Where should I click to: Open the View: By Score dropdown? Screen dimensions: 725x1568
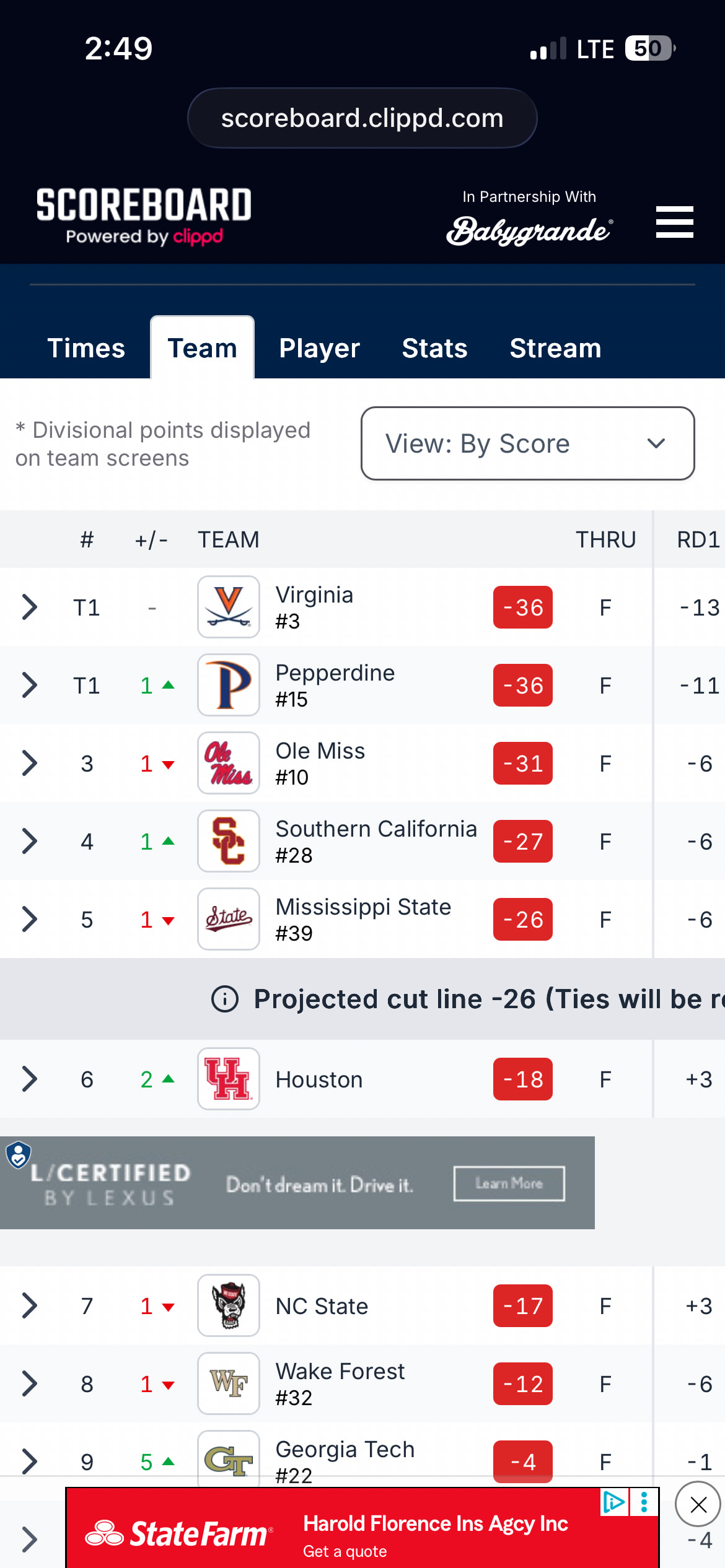click(527, 443)
